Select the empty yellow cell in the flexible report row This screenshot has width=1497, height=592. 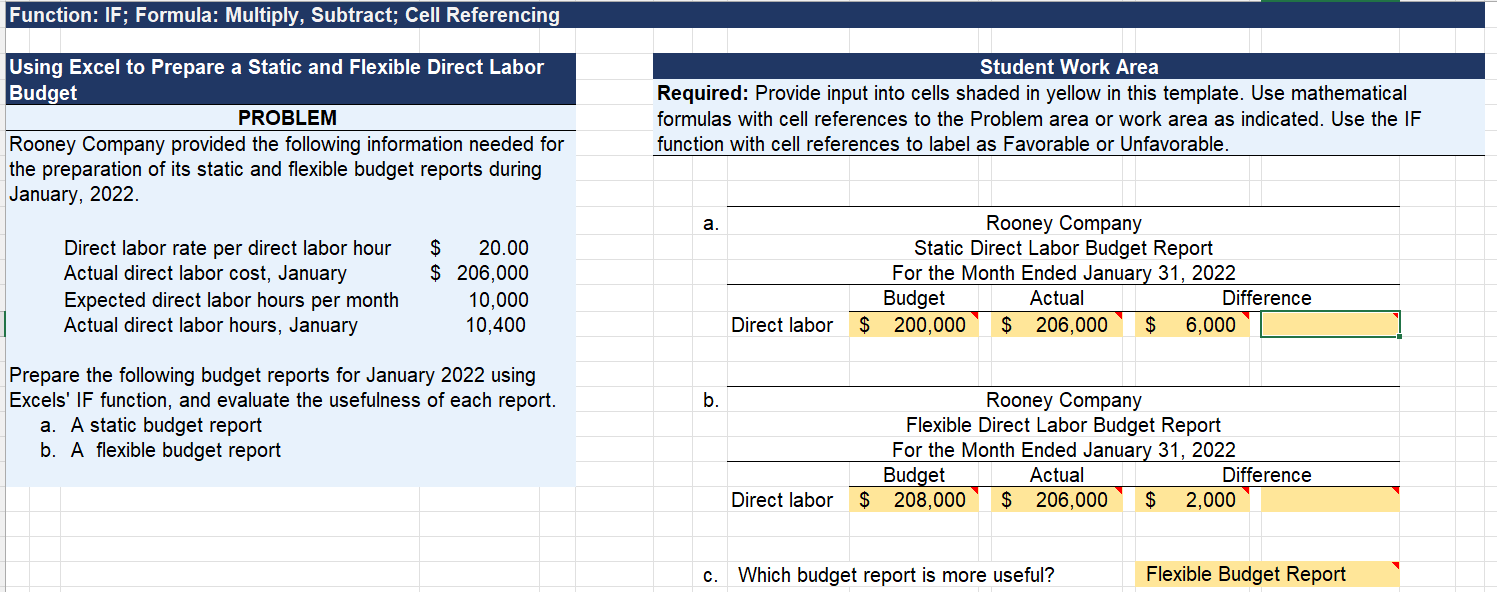(x=1330, y=499)
